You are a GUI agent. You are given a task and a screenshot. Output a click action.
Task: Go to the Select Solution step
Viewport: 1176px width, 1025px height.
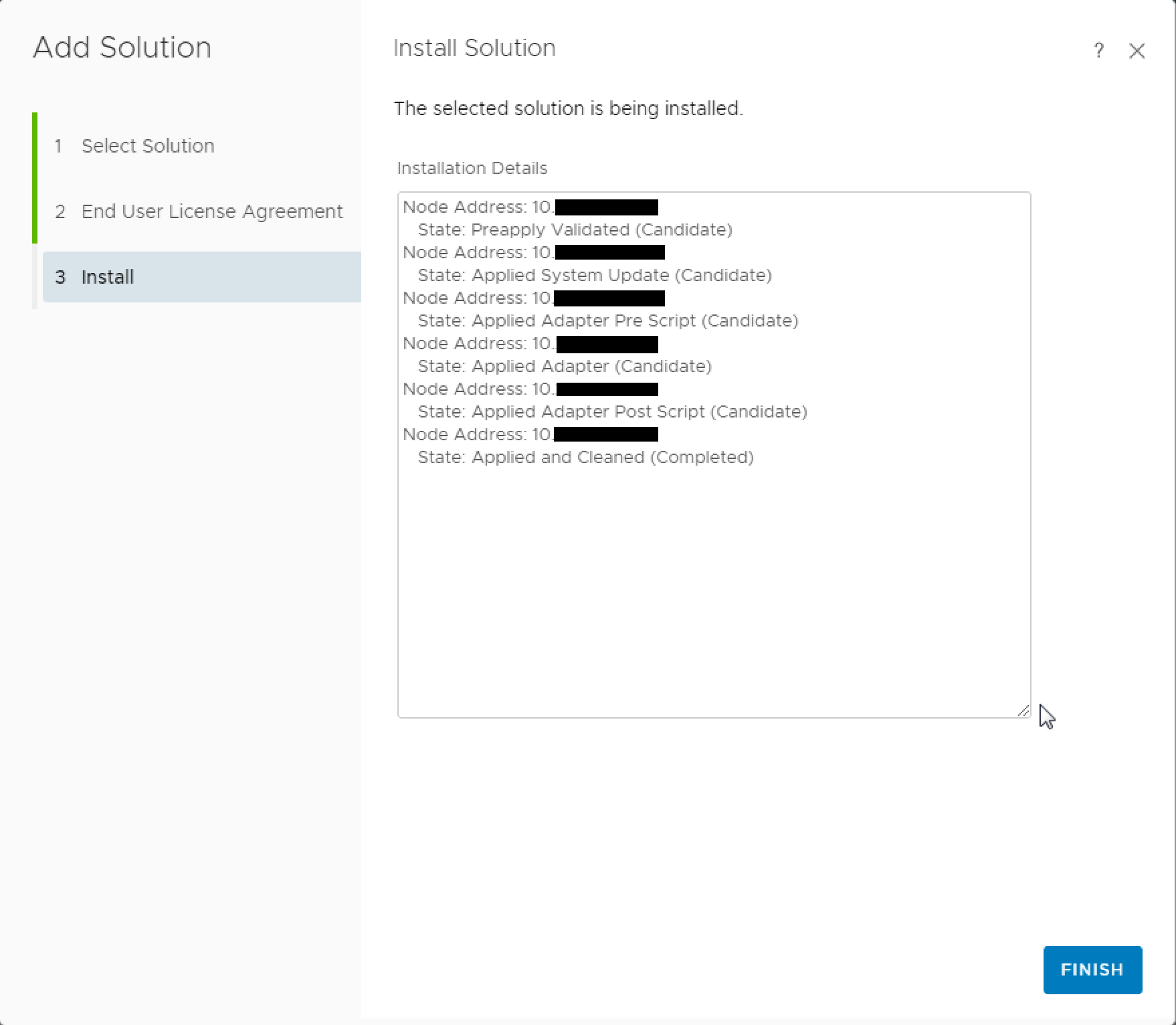(147, 146)
